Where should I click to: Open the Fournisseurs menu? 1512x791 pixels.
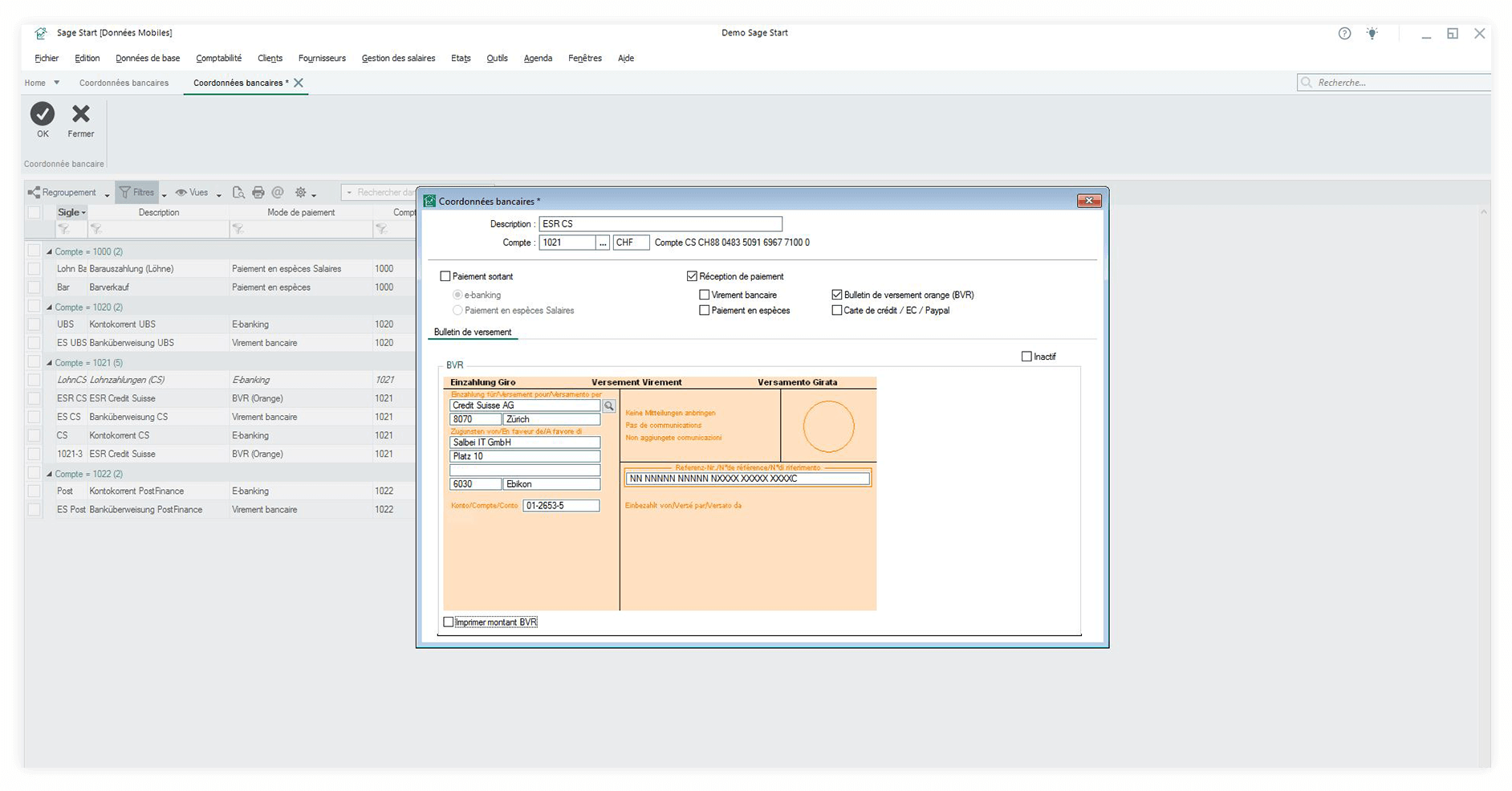coord(322,58)
